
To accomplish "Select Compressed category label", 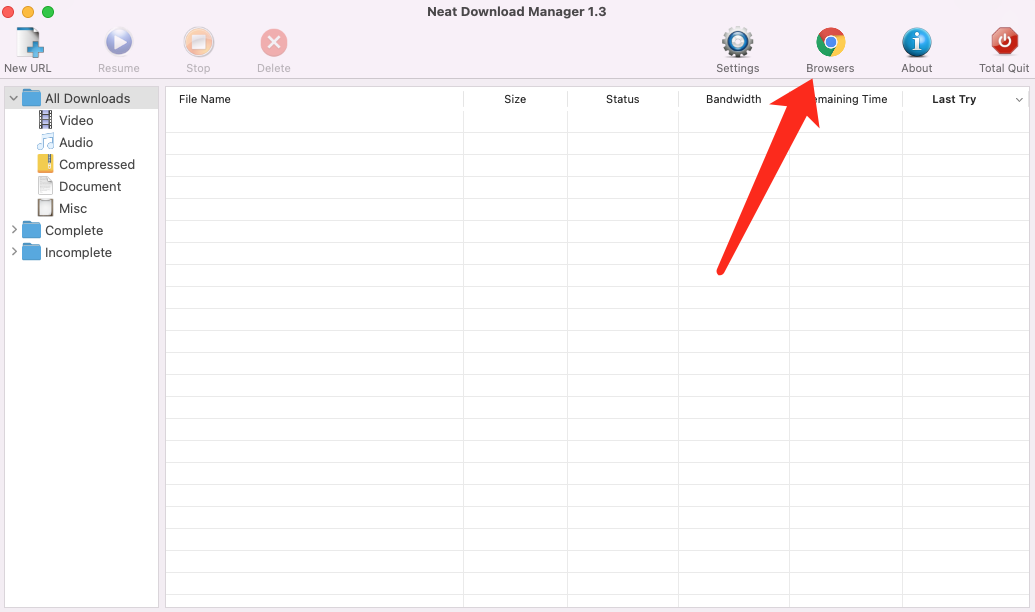I will pos(97,164).
